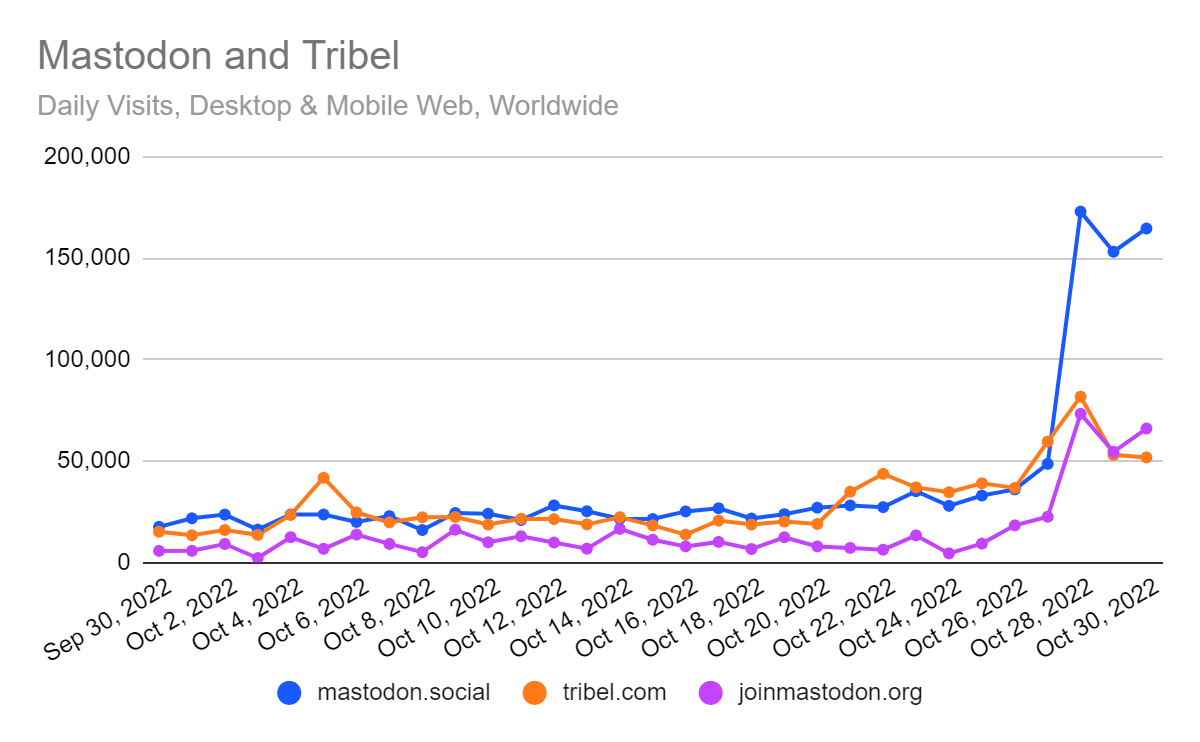Click the first blue data point on Sep 30
Screen dimensions: 1200x742
pos(158,526)
